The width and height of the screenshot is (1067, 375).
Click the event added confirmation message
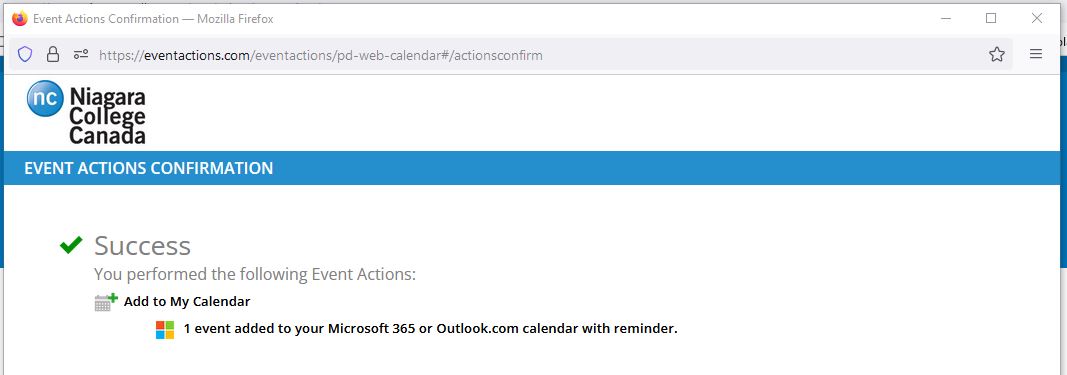(x=431, y=329)
